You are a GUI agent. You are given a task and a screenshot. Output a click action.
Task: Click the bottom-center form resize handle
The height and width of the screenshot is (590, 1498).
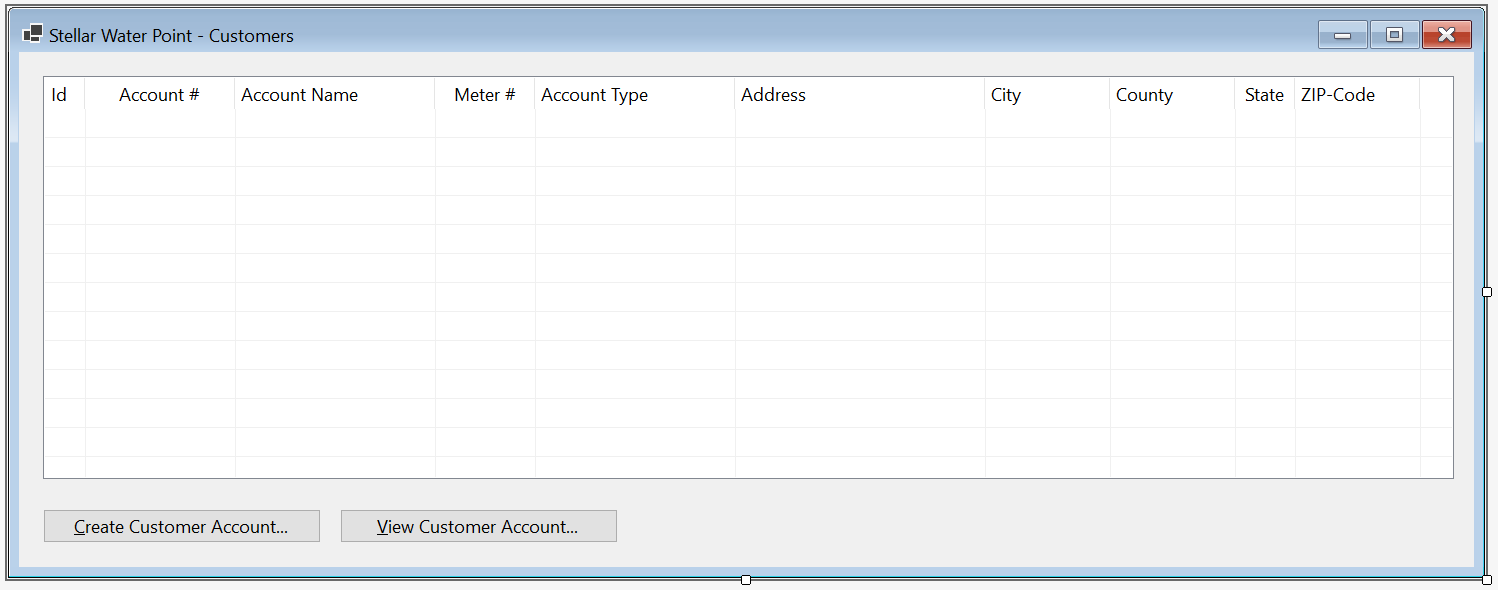click(746, 580)
